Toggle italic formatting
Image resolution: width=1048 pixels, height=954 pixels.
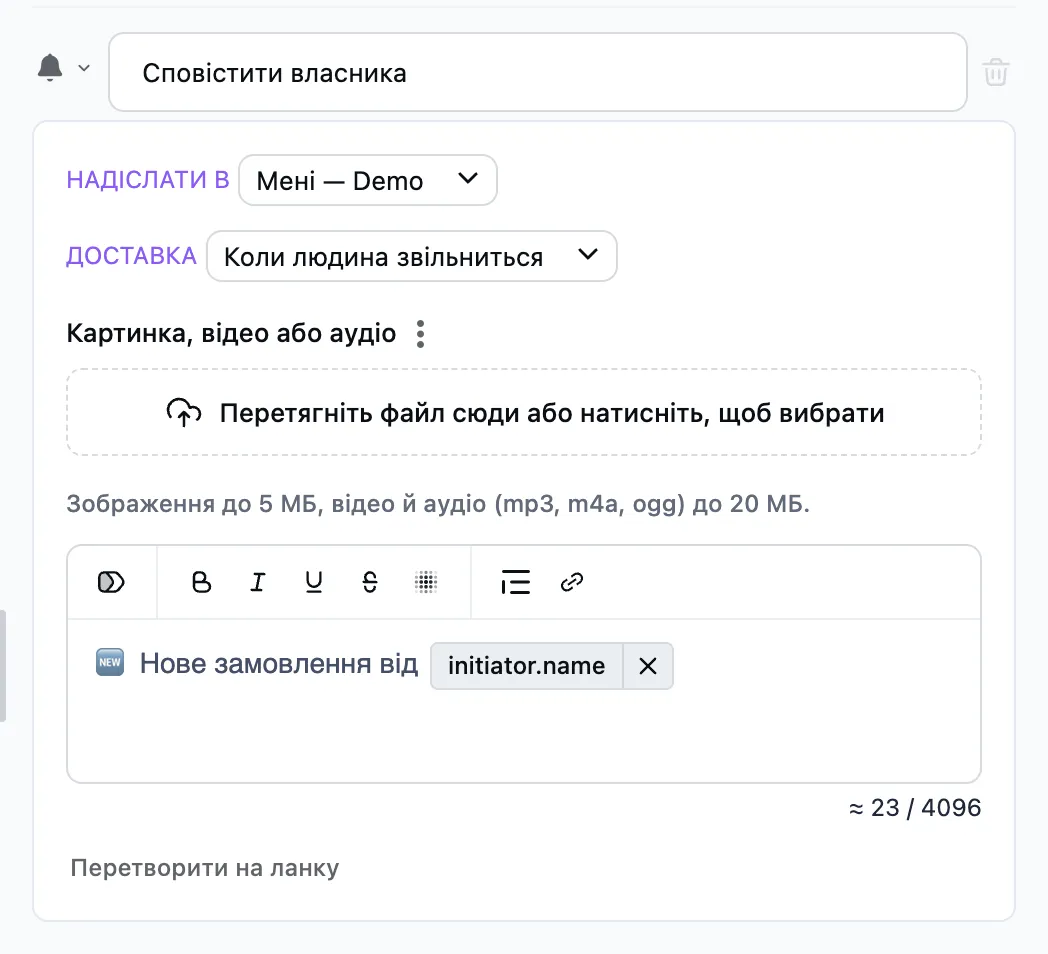coord(257,582)
